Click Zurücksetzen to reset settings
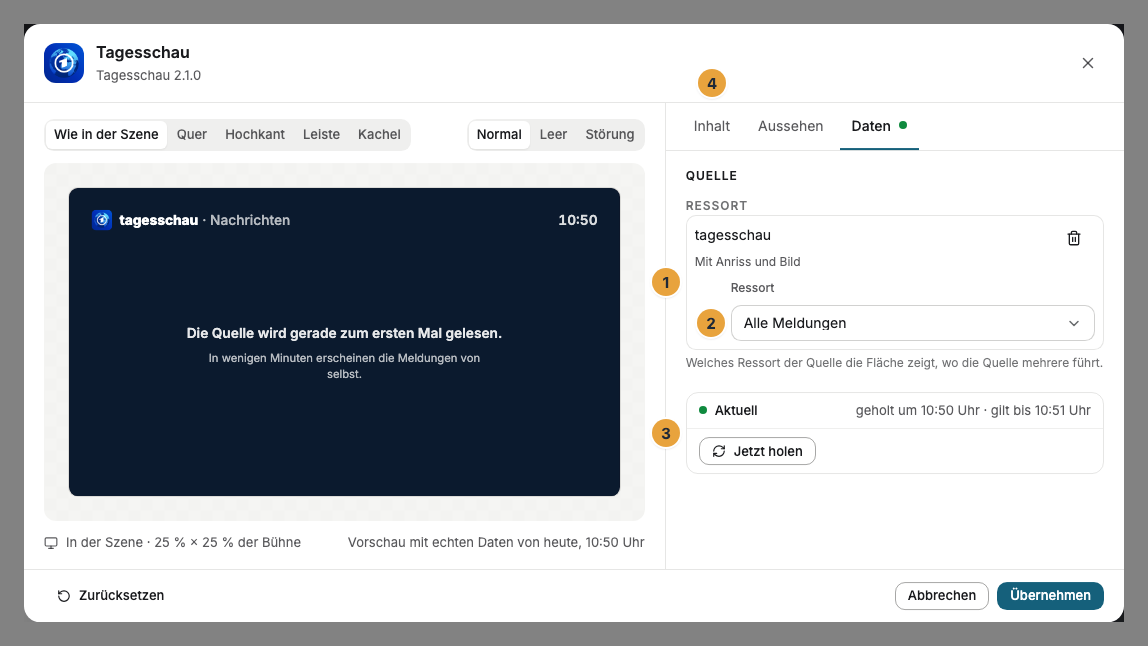 tap(111, 595)
